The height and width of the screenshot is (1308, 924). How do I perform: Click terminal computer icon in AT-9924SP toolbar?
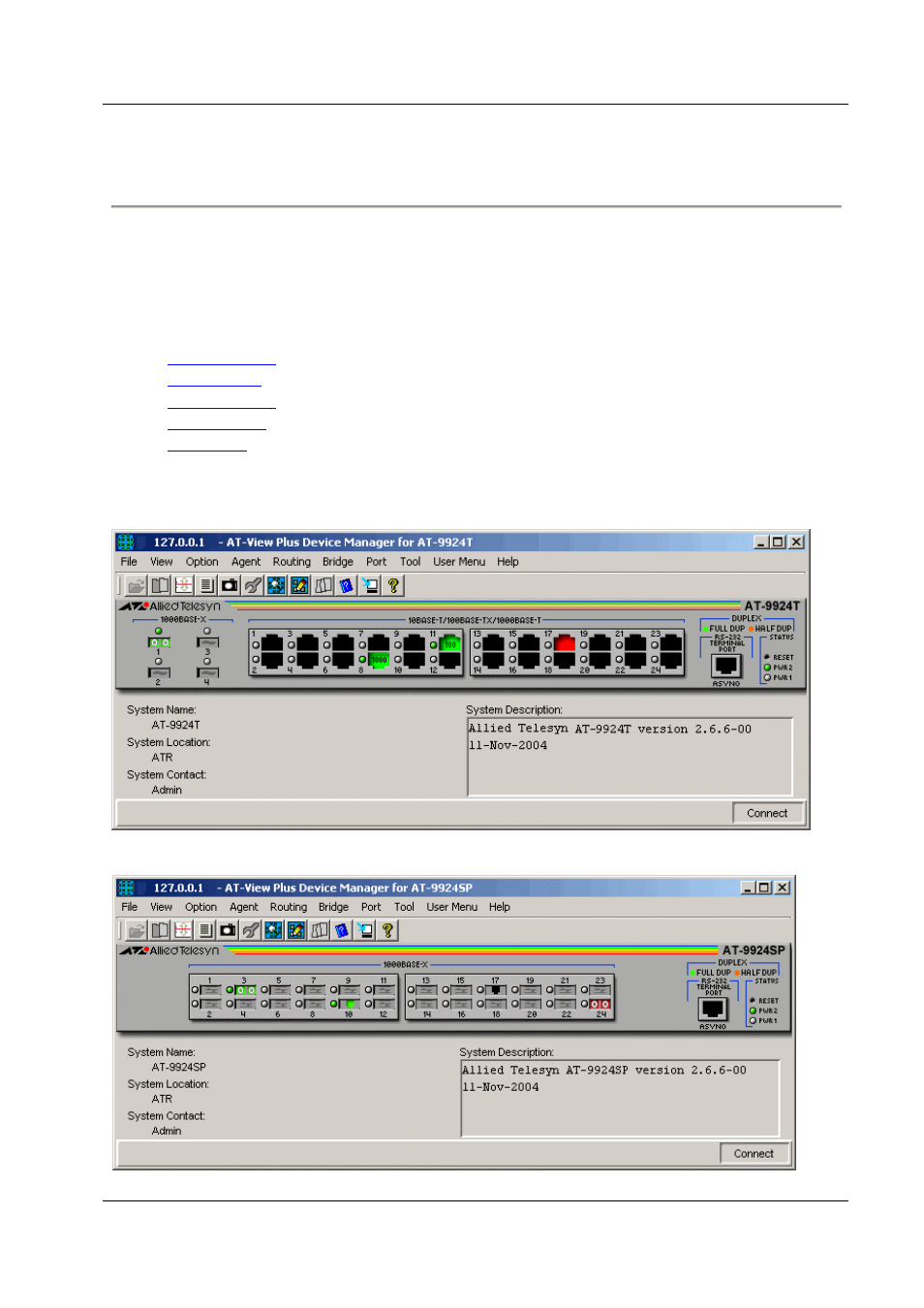365,930
